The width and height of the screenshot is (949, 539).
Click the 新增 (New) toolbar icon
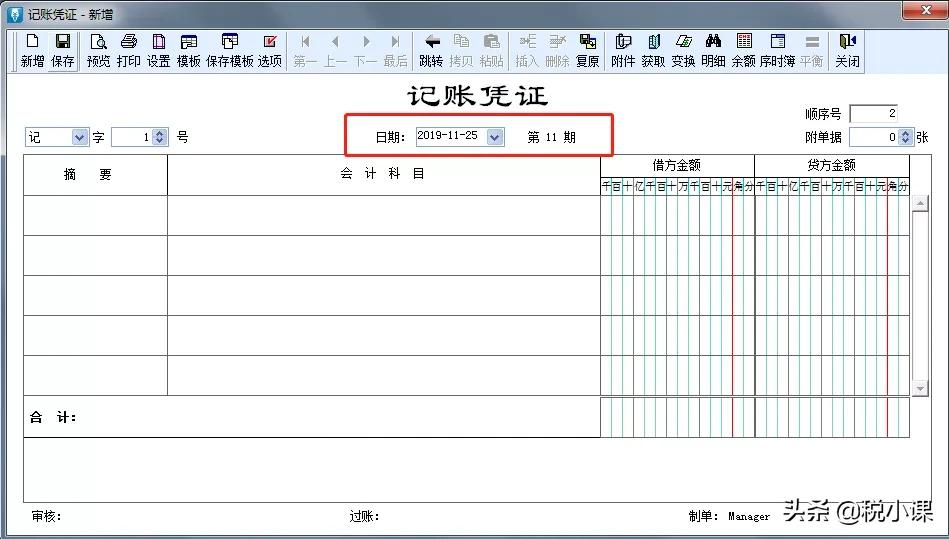coord(33,51)
